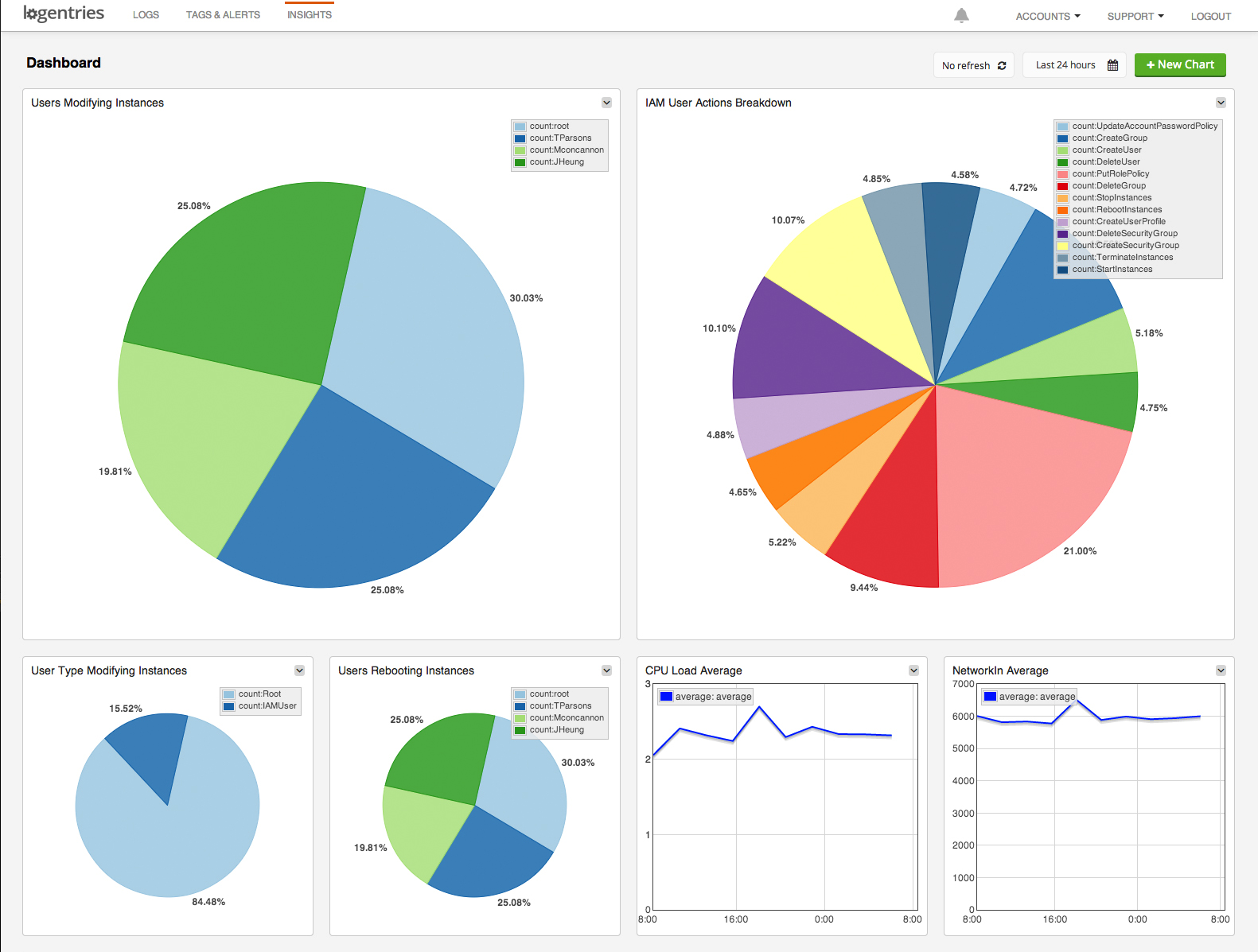Open IAM User Actions Breakdown chart menu arrow
1258x952 pixels.
[x=1221, y=103]
